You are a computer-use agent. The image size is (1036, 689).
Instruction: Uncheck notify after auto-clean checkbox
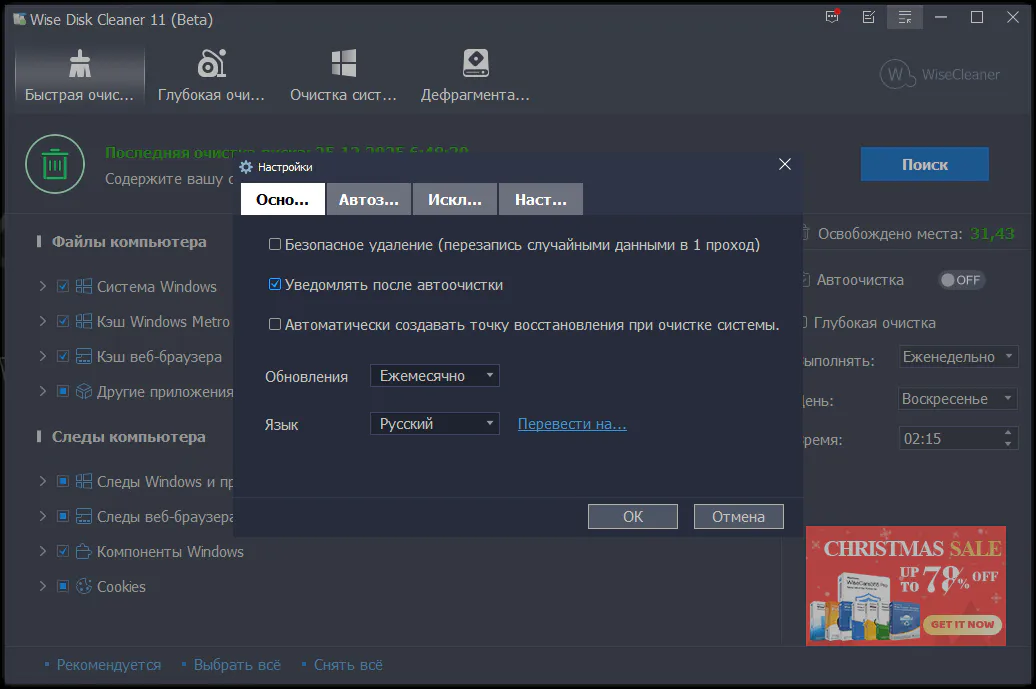(275, 285)
